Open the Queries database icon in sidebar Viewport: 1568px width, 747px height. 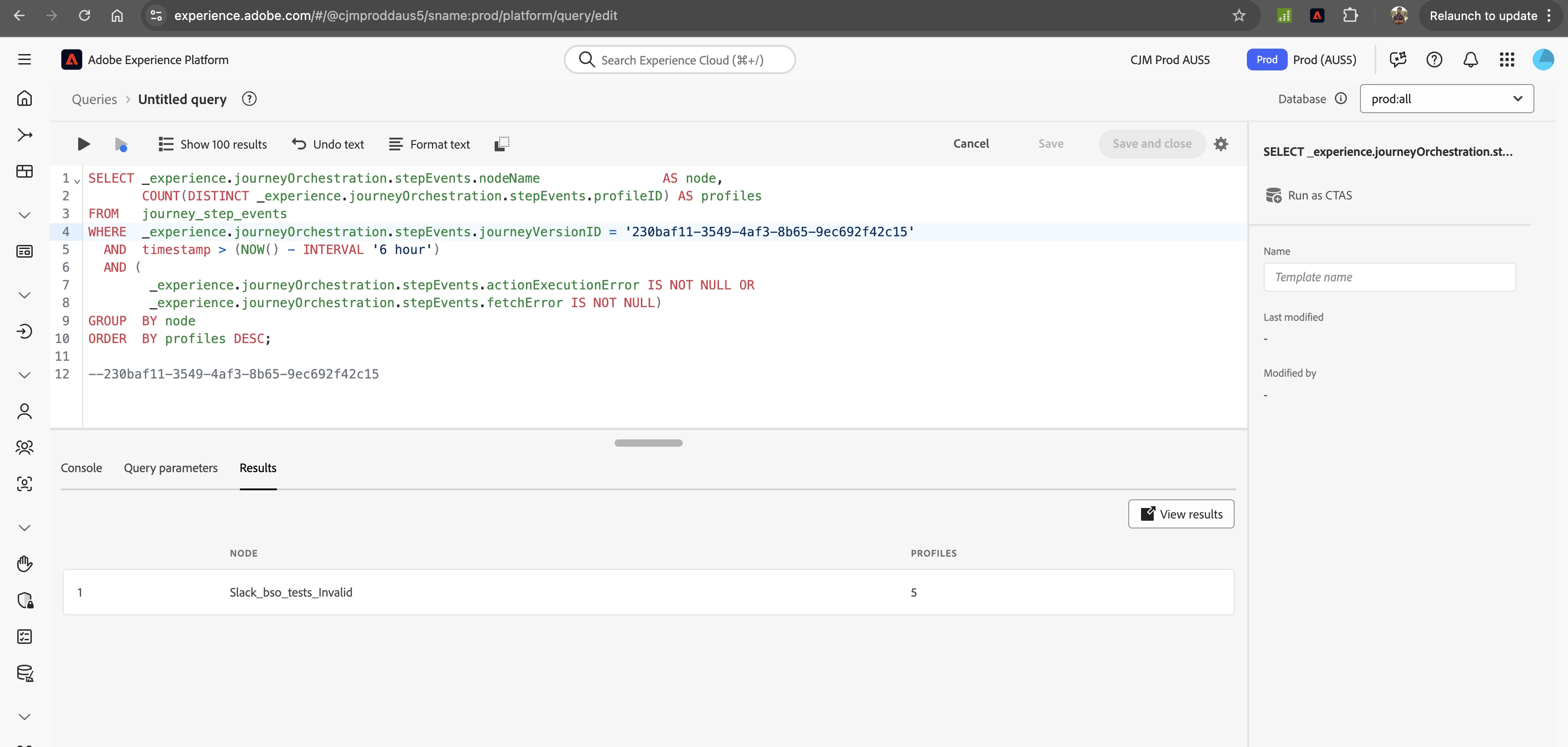coord(25,673)
